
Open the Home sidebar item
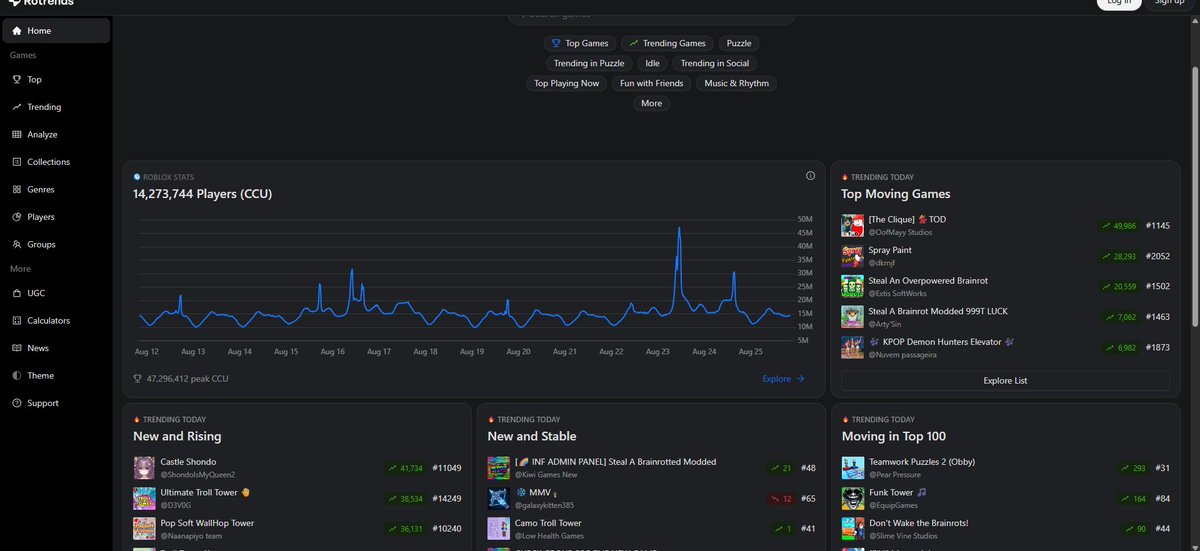[56, 31]
